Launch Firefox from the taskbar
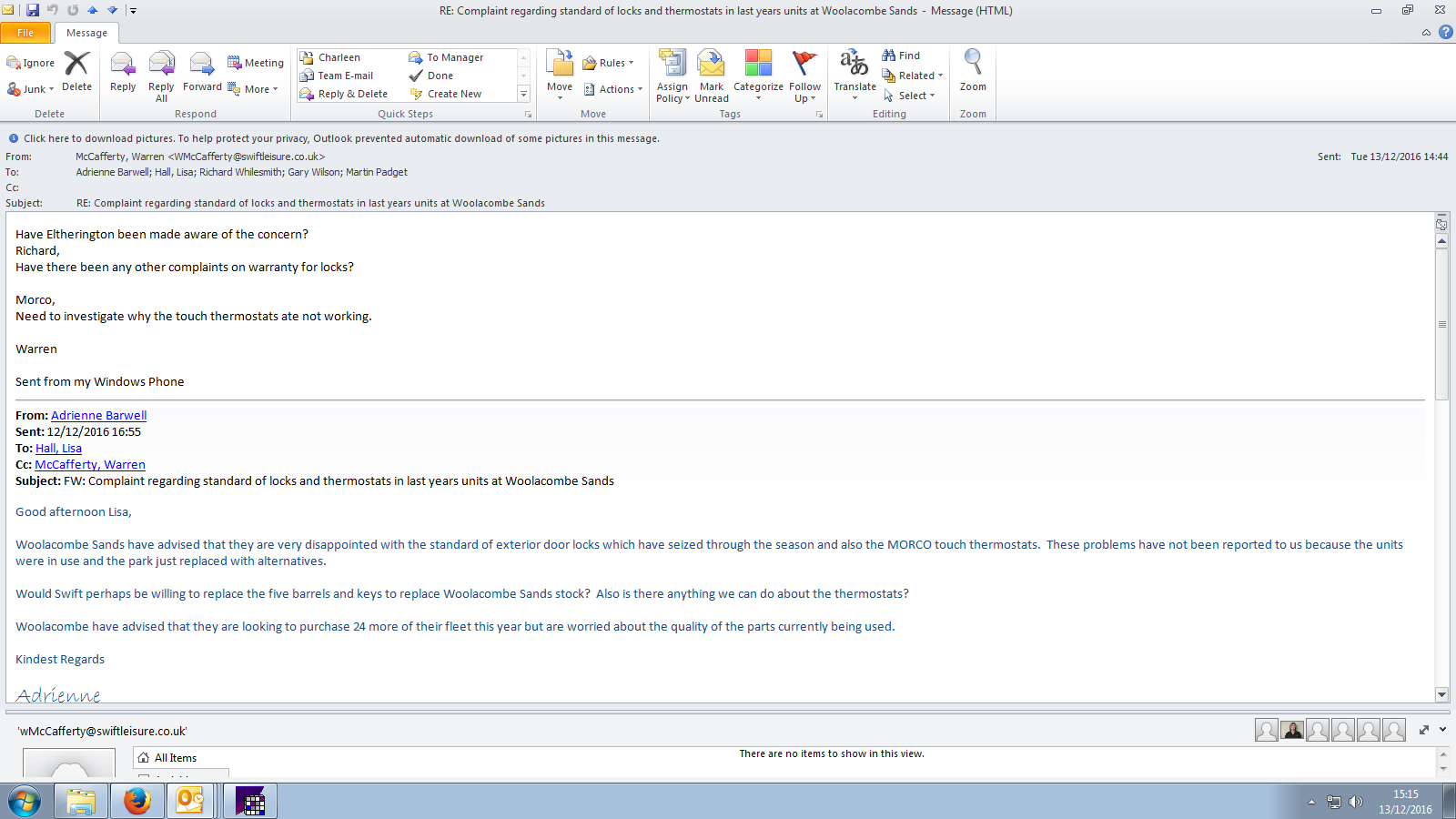The width and height of the screenshot is (1456, 819). point(137,802)
